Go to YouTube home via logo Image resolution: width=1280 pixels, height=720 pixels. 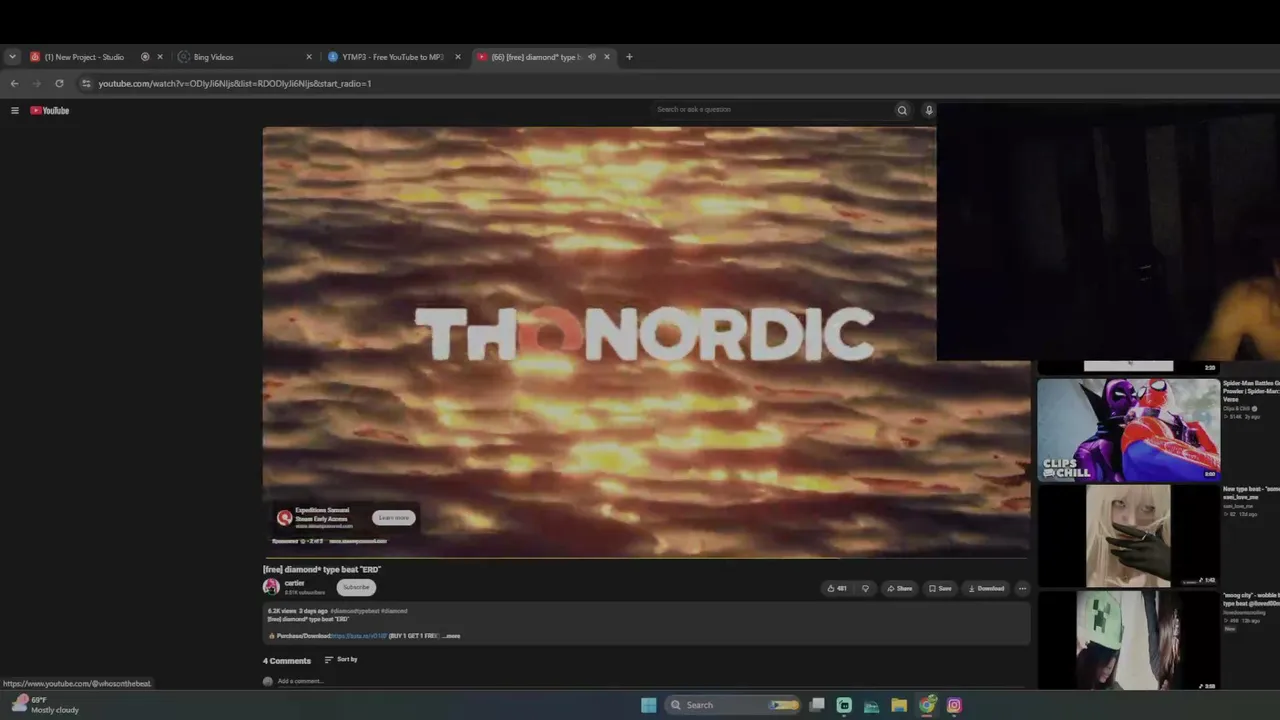pos(49,110)
